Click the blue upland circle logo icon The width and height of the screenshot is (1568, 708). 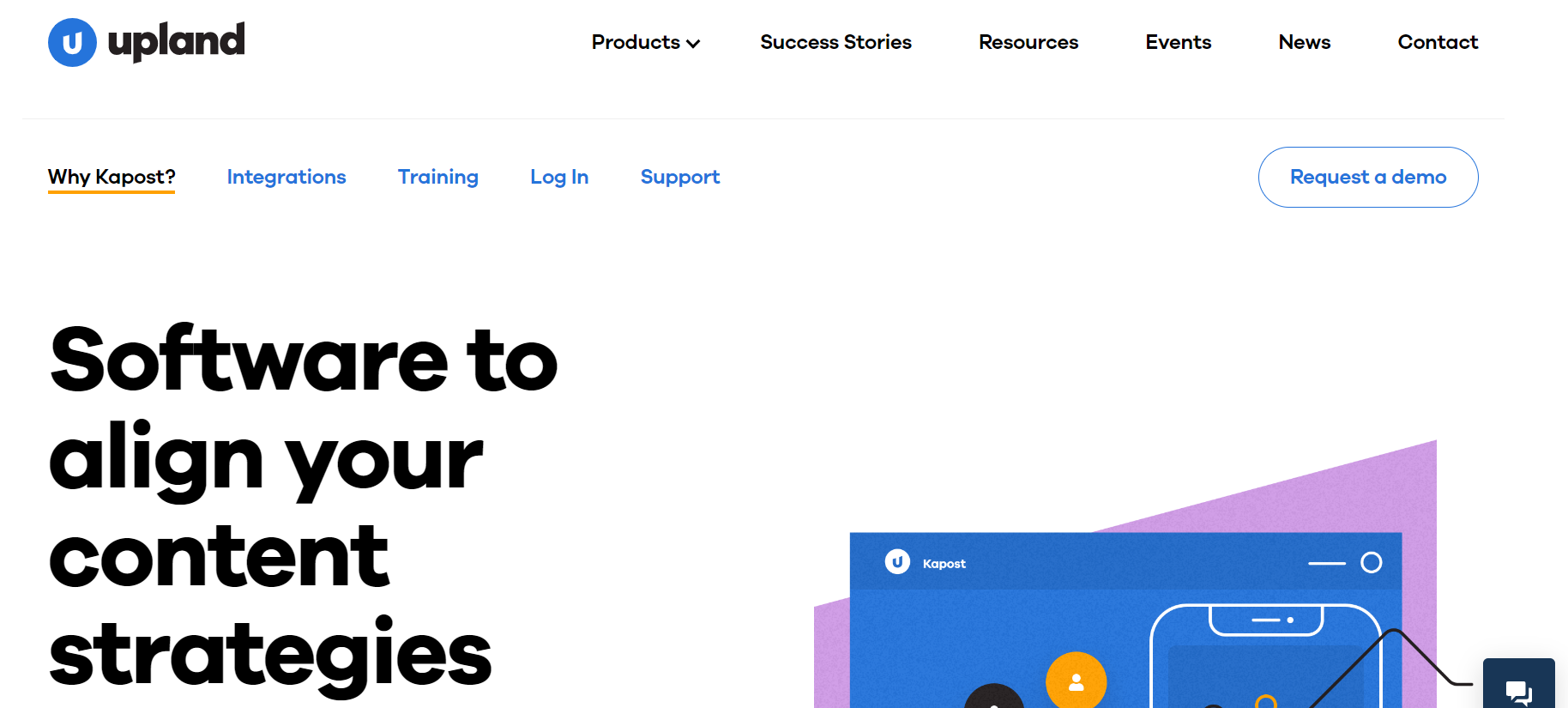click(72, 42)
